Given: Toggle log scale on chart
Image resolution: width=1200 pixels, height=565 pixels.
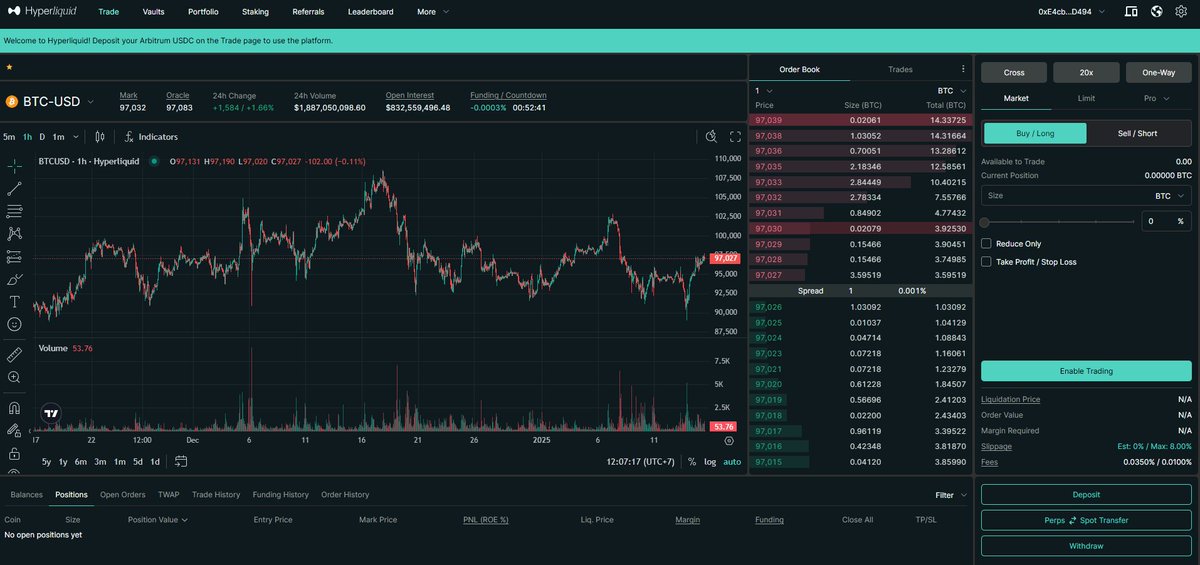Looking at the screenshot, I should [x=710, y=462].
